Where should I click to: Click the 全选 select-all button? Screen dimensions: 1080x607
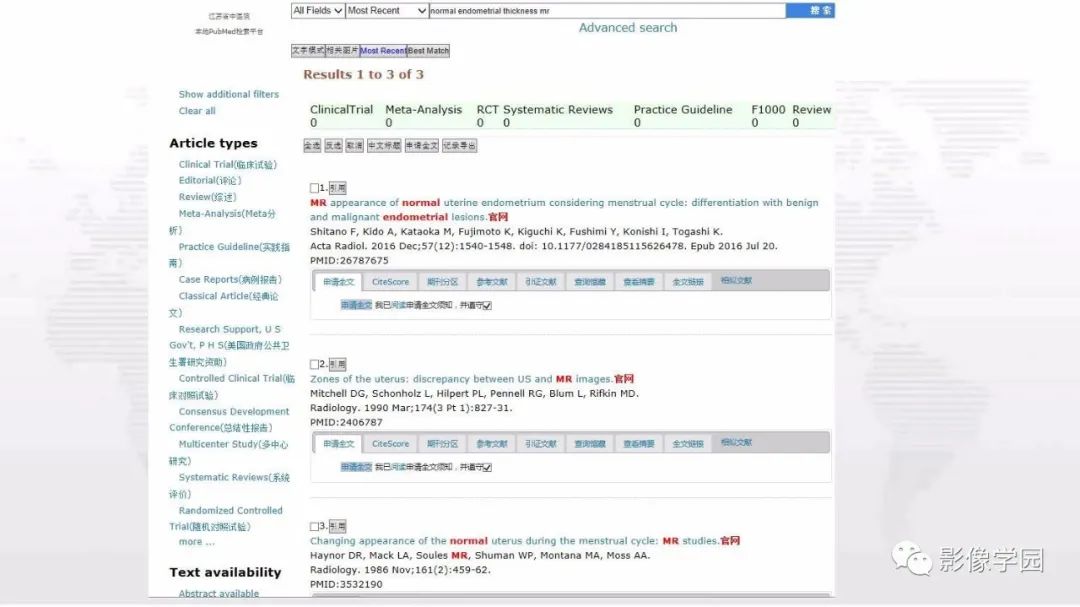click(312, 145)
